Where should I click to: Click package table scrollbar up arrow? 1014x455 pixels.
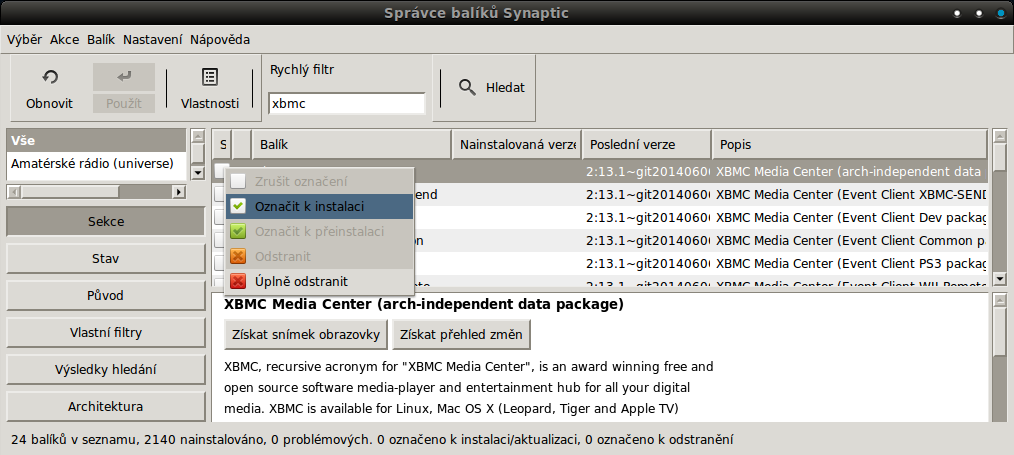click(x=1000, y=136)
